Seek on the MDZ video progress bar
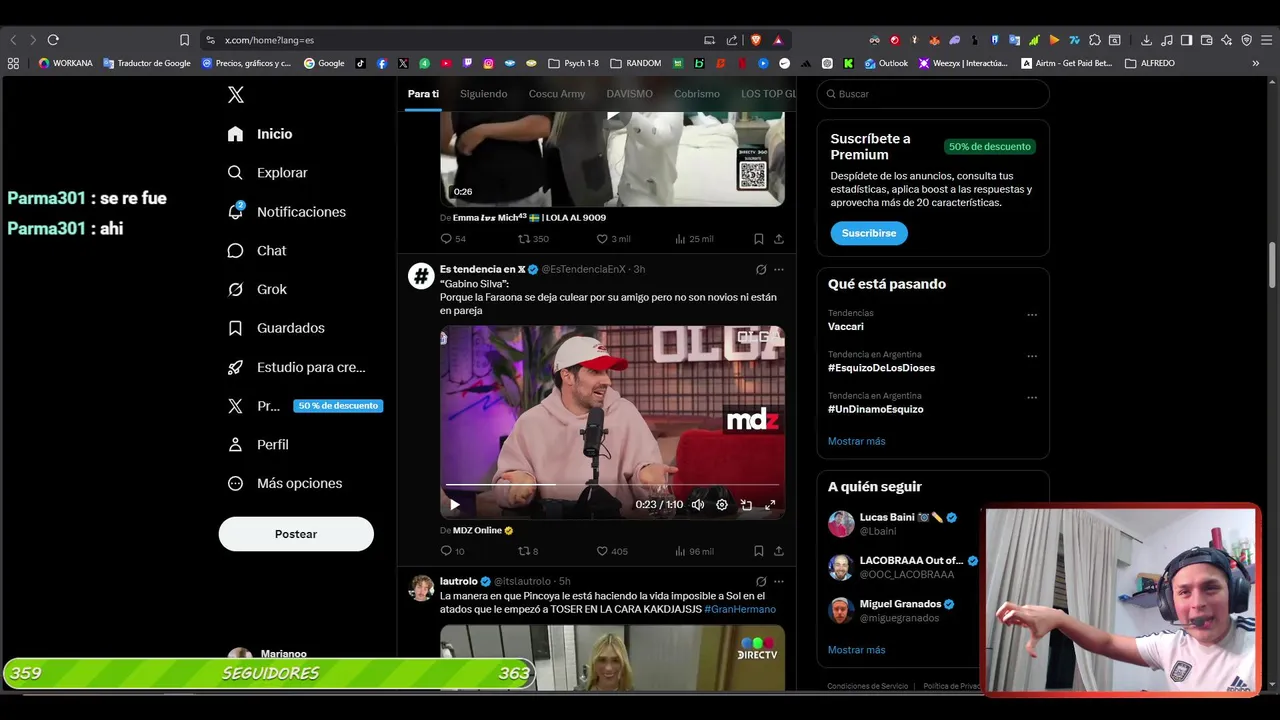The width and height of the screenshot is (1280, 720). (x=612, y=485)
